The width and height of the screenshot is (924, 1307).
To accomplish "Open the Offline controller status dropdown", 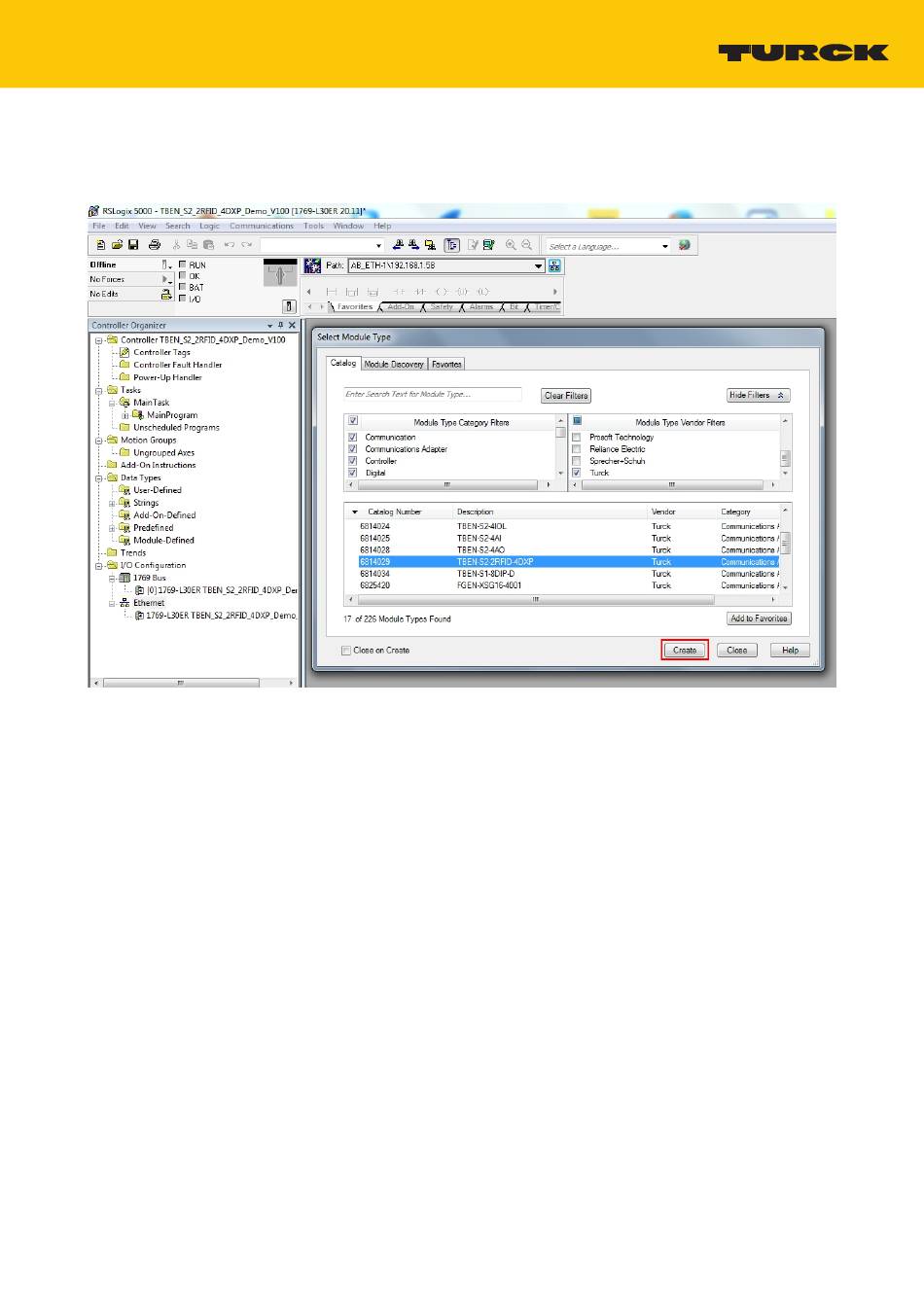I will point(166,265).
